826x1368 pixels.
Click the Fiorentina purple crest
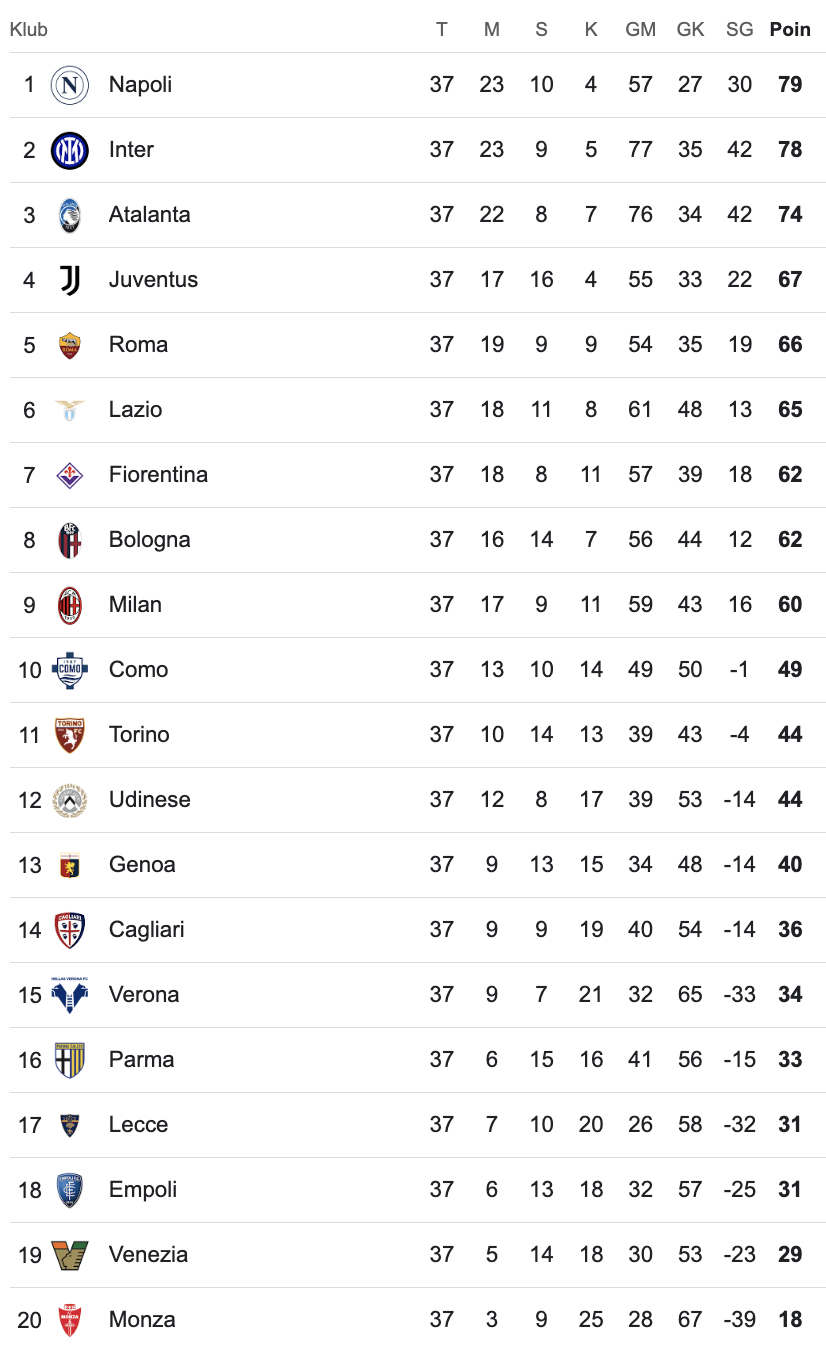click(x=70, y=474)
